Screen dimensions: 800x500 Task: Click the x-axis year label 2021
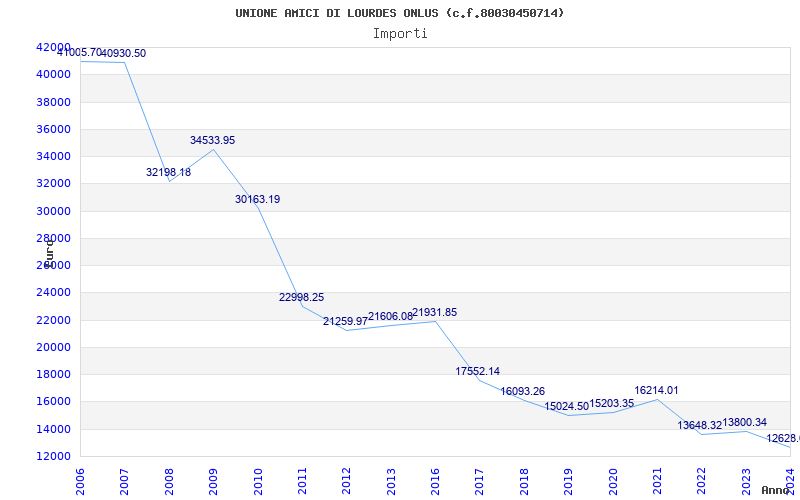657,482
